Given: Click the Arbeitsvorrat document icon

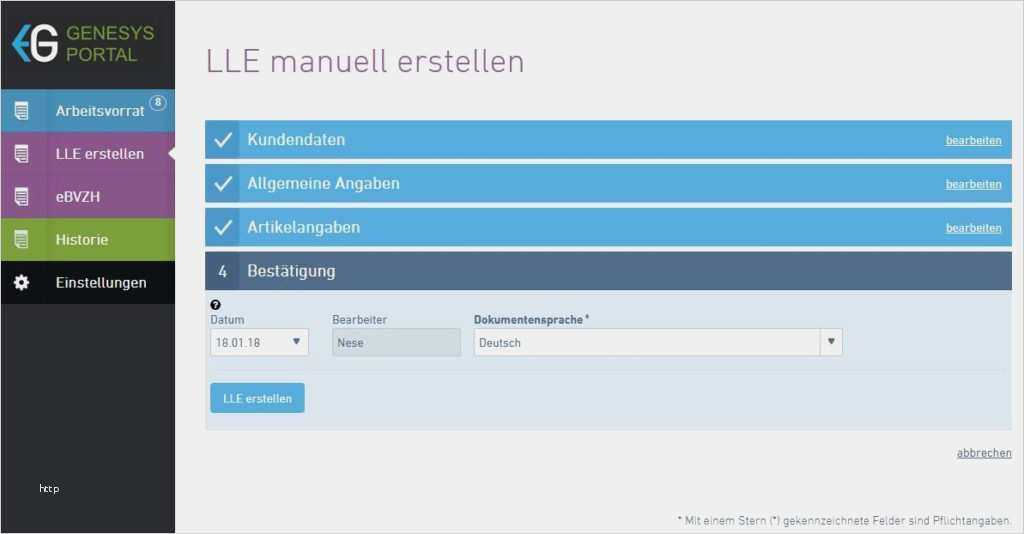Looking at the screenshot, I should tap(22, 111).
